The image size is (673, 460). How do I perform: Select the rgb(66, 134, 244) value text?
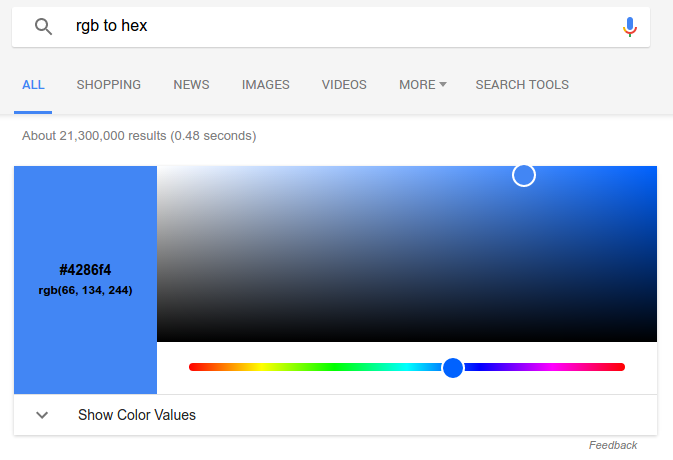tap(85, 290)
